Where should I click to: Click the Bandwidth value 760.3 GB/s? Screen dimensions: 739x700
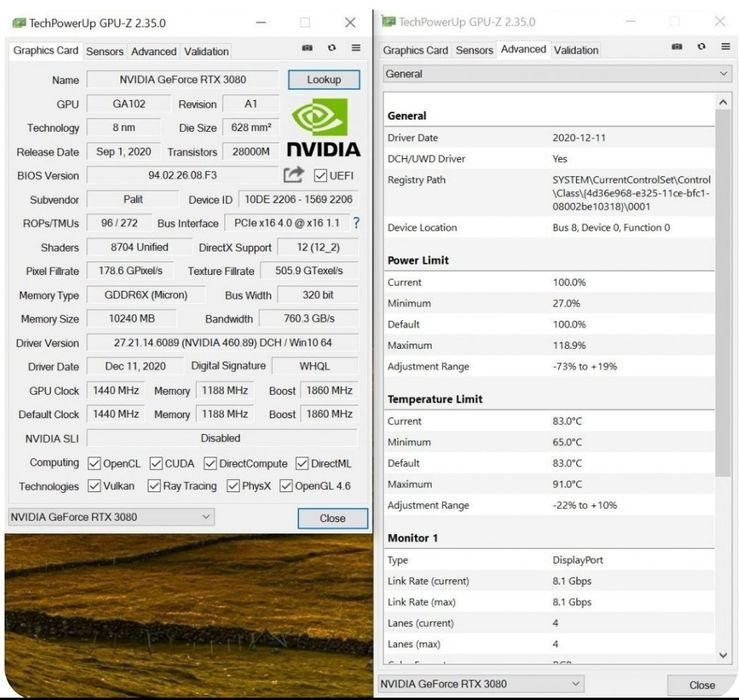pos(309,319)
